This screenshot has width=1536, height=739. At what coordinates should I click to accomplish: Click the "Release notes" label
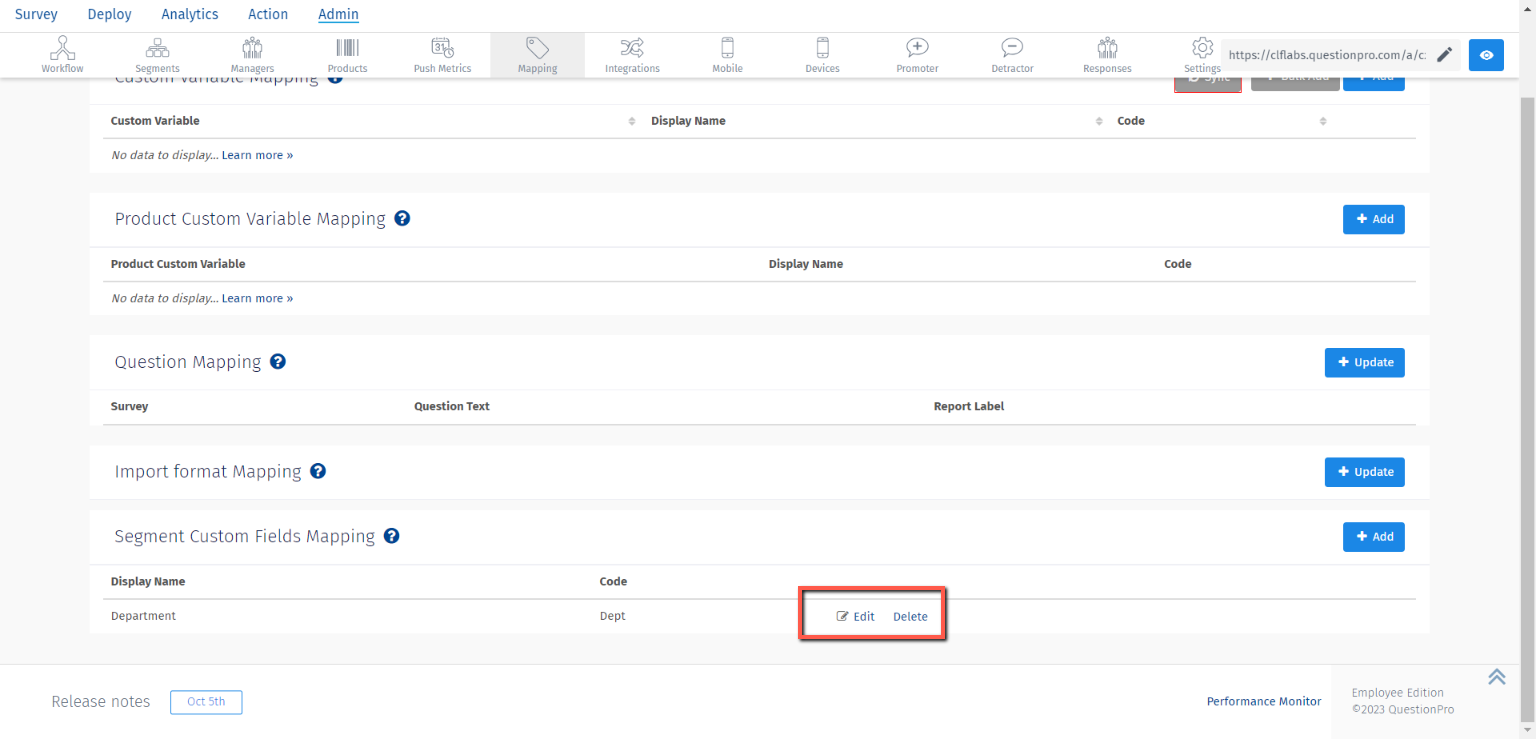tap(101, 702)
